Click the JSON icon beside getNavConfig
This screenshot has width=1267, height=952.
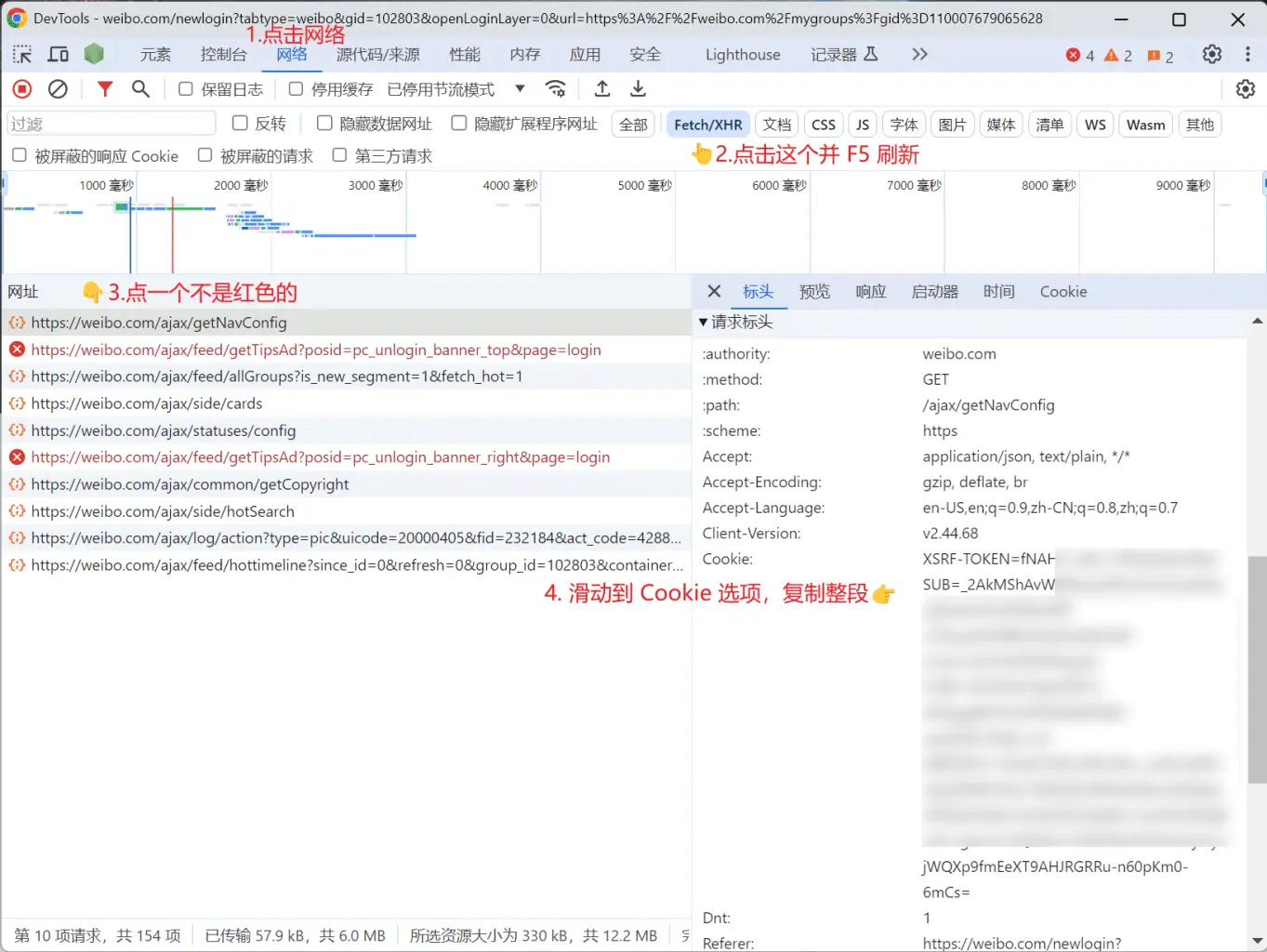pos(17,323)
